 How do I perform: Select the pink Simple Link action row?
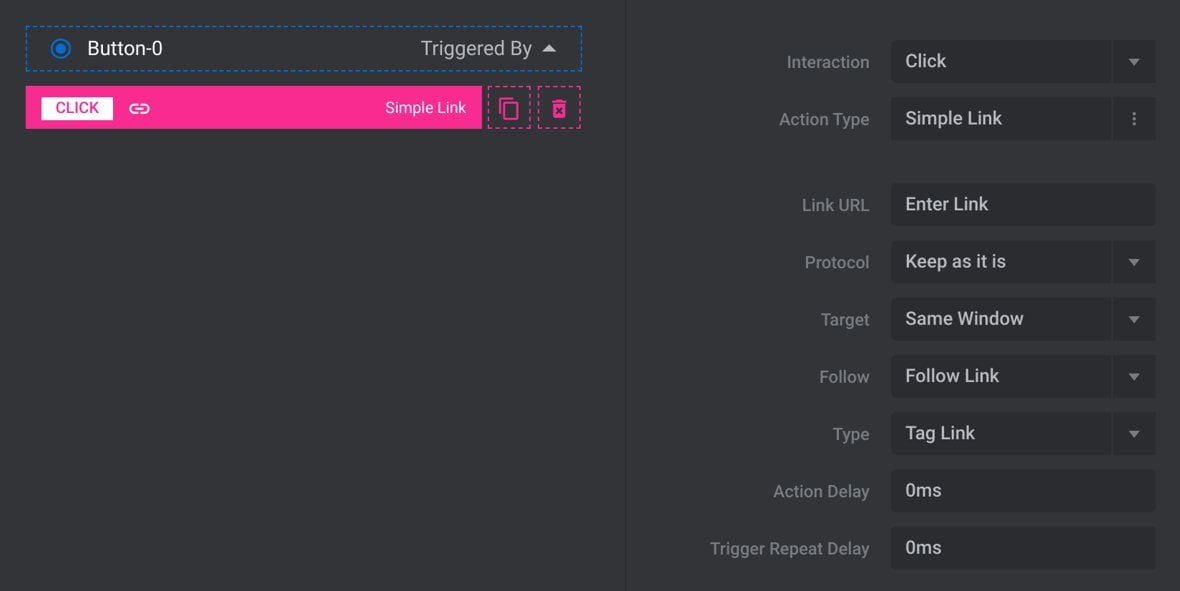point(254,108)
